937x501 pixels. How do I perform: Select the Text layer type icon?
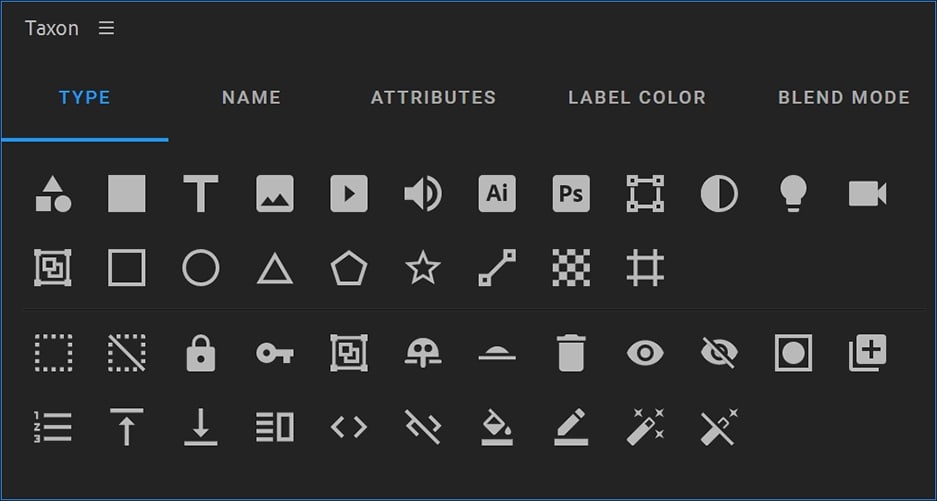click(x=201, y=193)
